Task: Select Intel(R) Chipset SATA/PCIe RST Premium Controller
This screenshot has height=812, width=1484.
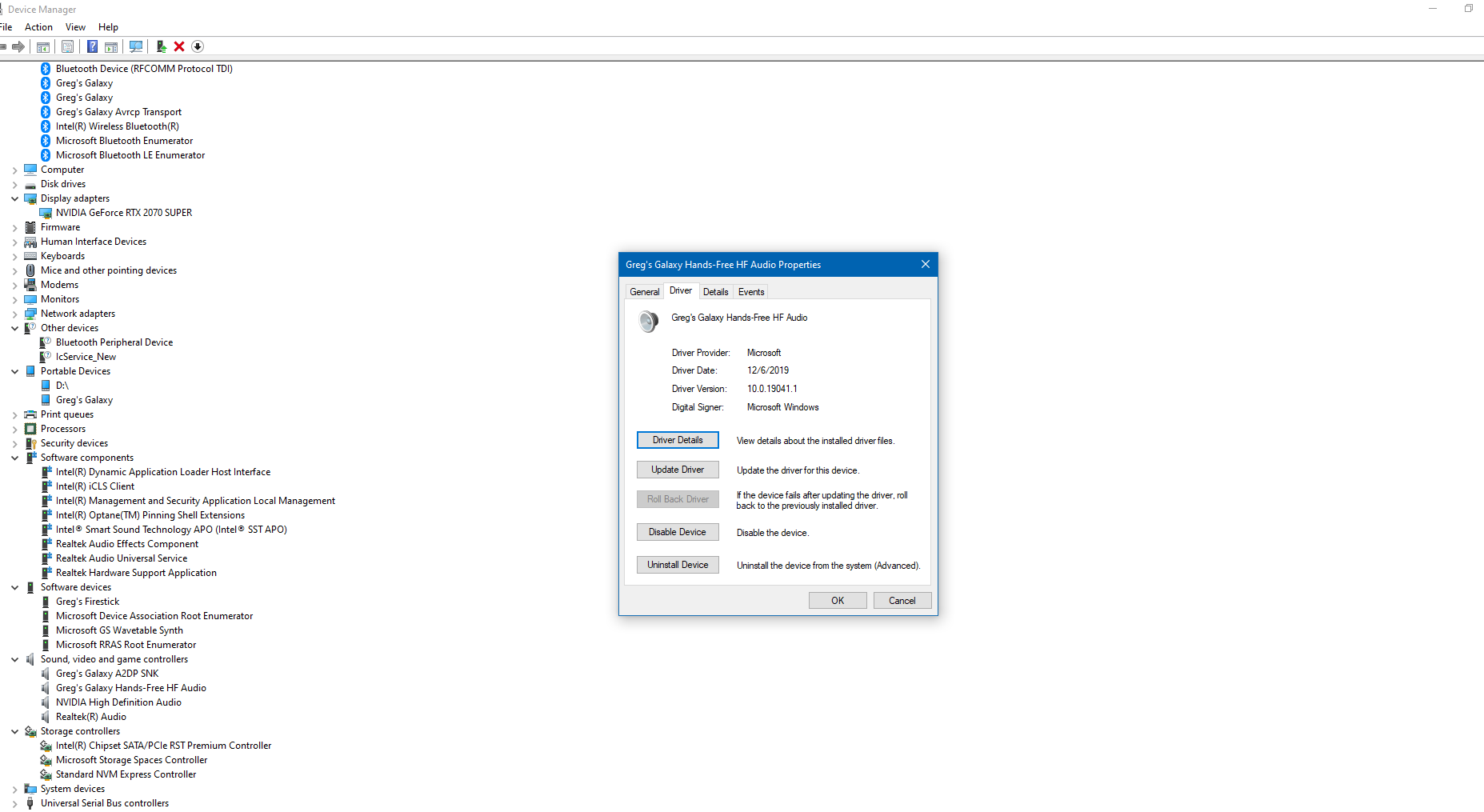Action: point(163,746)
